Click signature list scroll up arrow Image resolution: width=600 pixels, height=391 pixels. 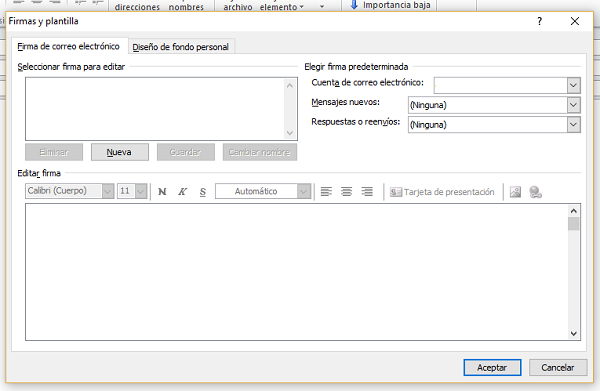coord(290,86)
